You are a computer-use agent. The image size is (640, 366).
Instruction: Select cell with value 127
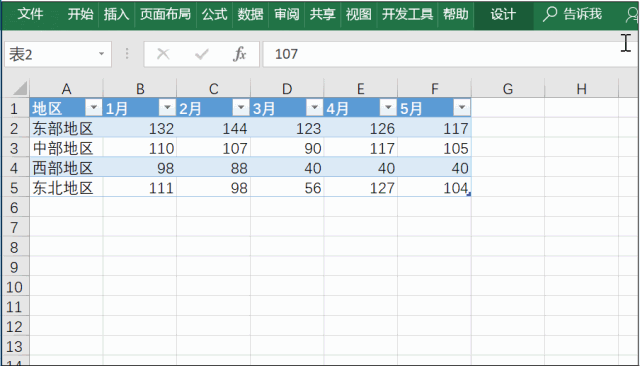pos(360,188)
